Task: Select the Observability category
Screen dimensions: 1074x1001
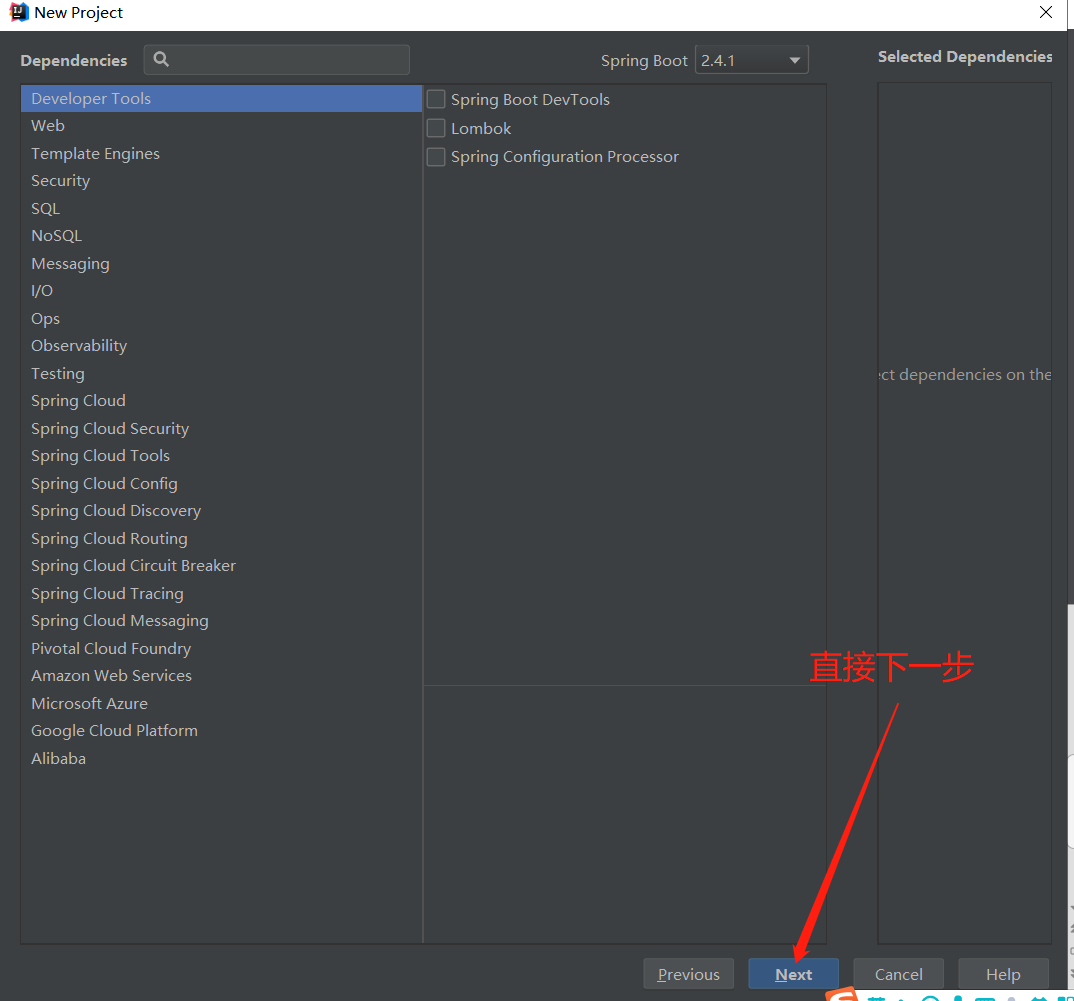Action: [221, 346]
